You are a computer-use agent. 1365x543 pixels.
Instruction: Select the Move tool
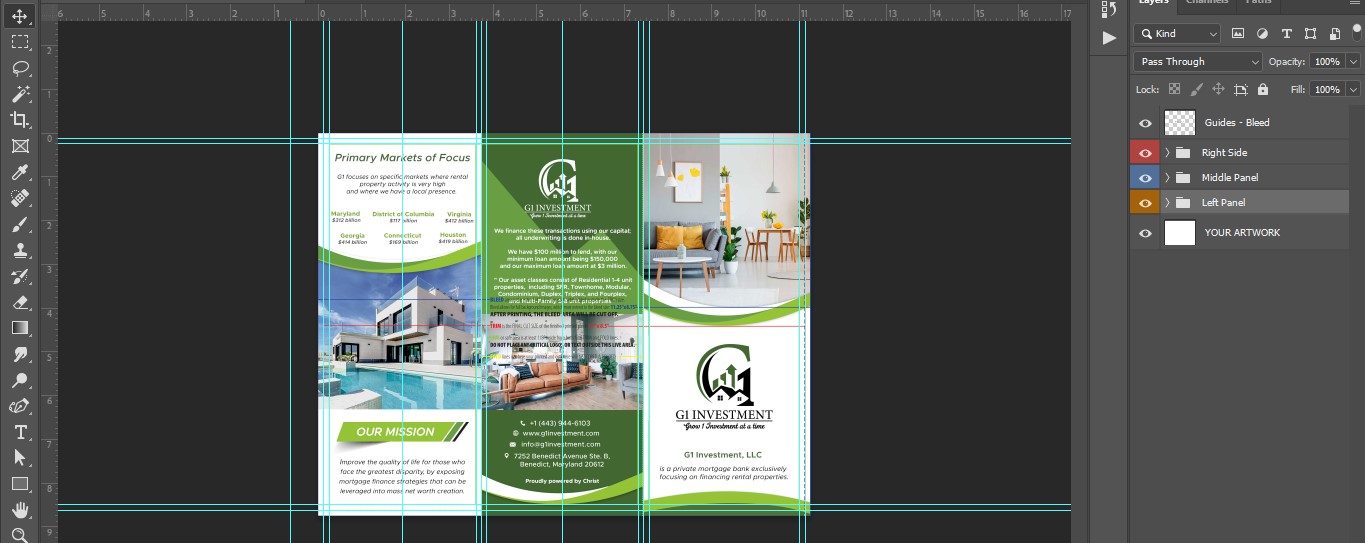[x=19, y=16]
